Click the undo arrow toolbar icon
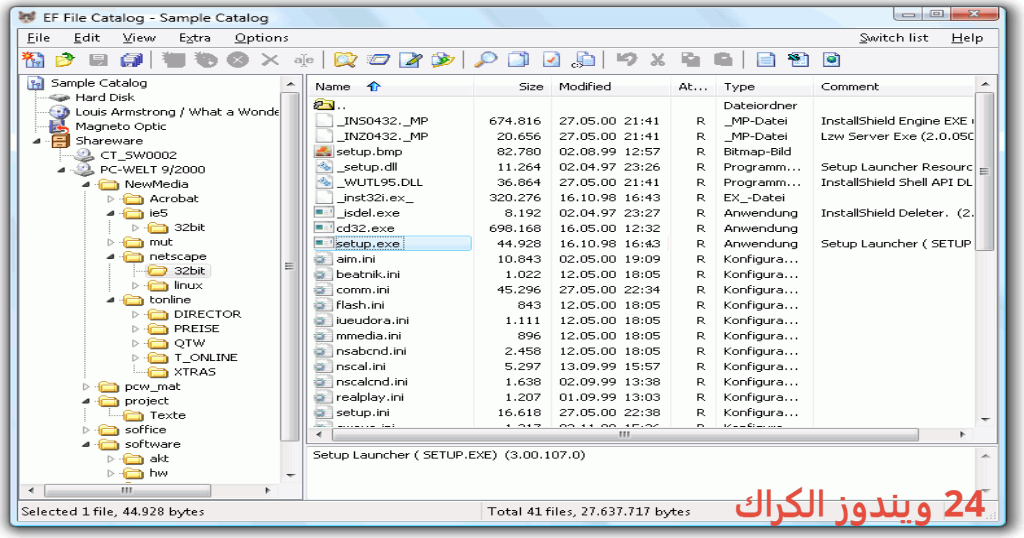This screenshot has height=538, width=1024. 626,60
